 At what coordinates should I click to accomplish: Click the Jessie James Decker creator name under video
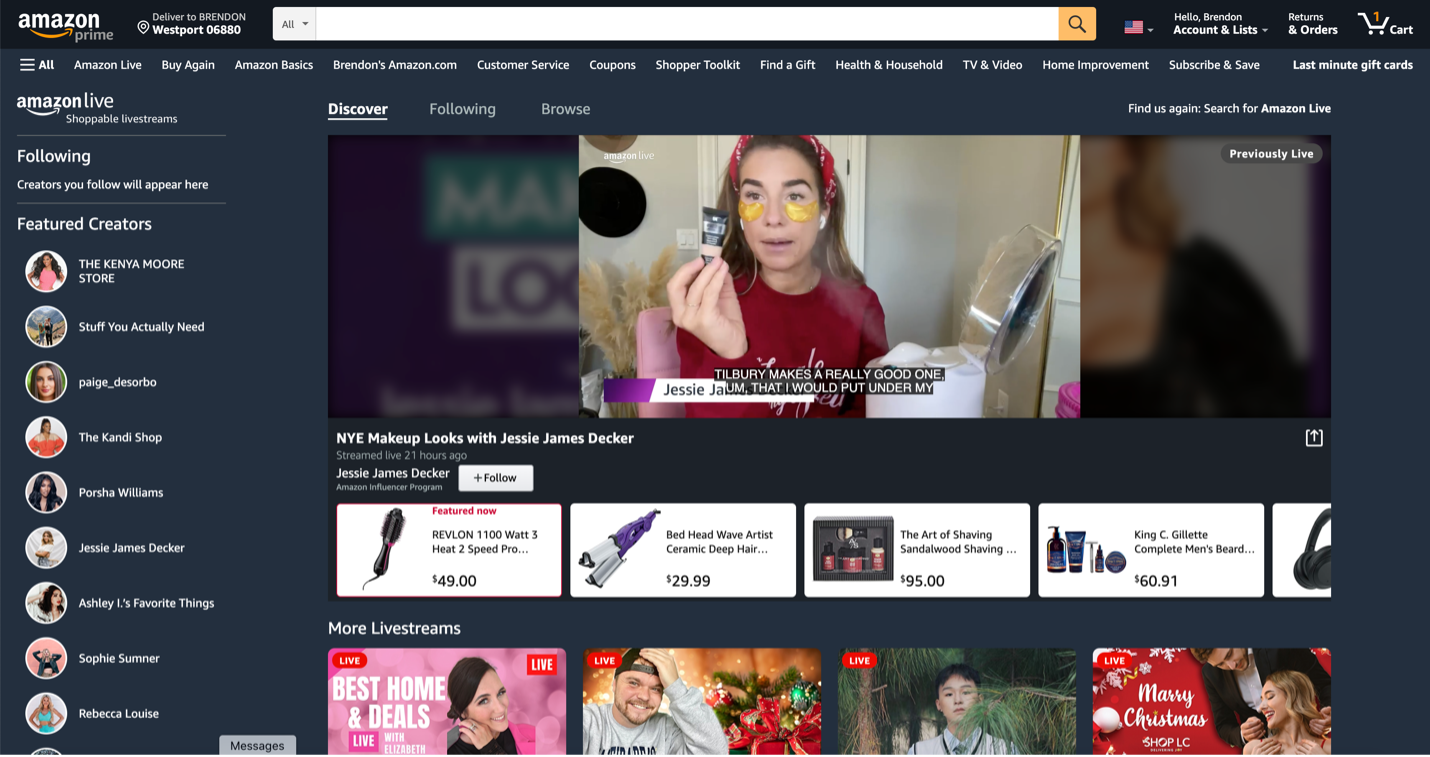[393, 473]
